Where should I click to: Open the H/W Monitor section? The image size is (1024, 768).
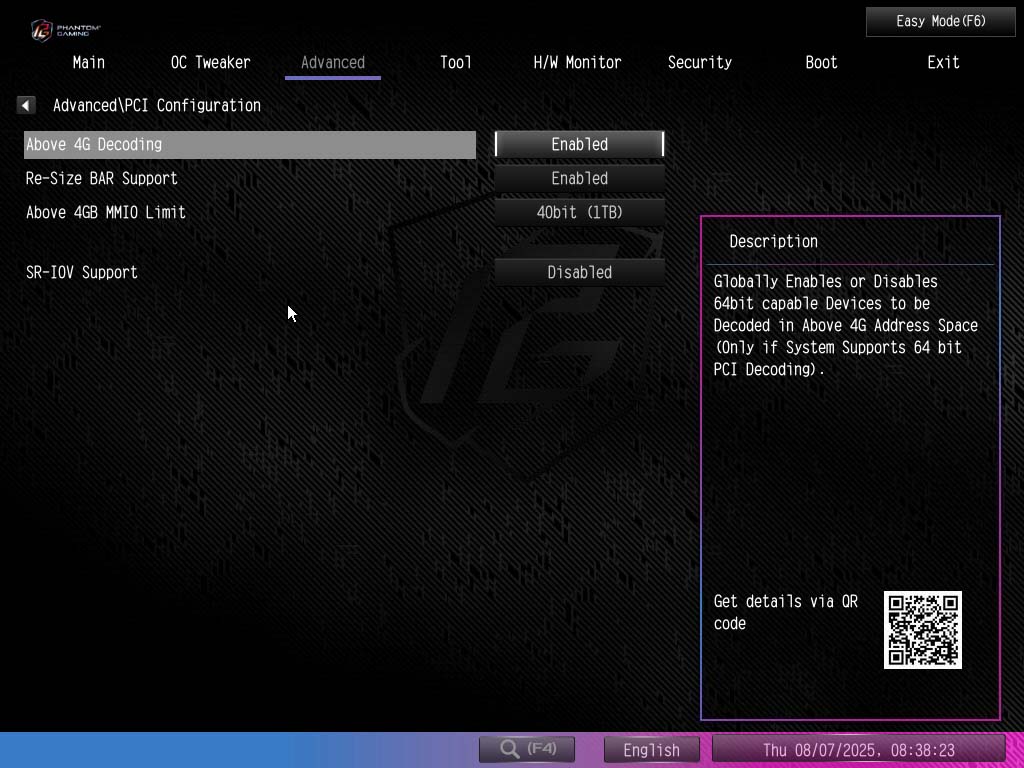click(576, 62)
